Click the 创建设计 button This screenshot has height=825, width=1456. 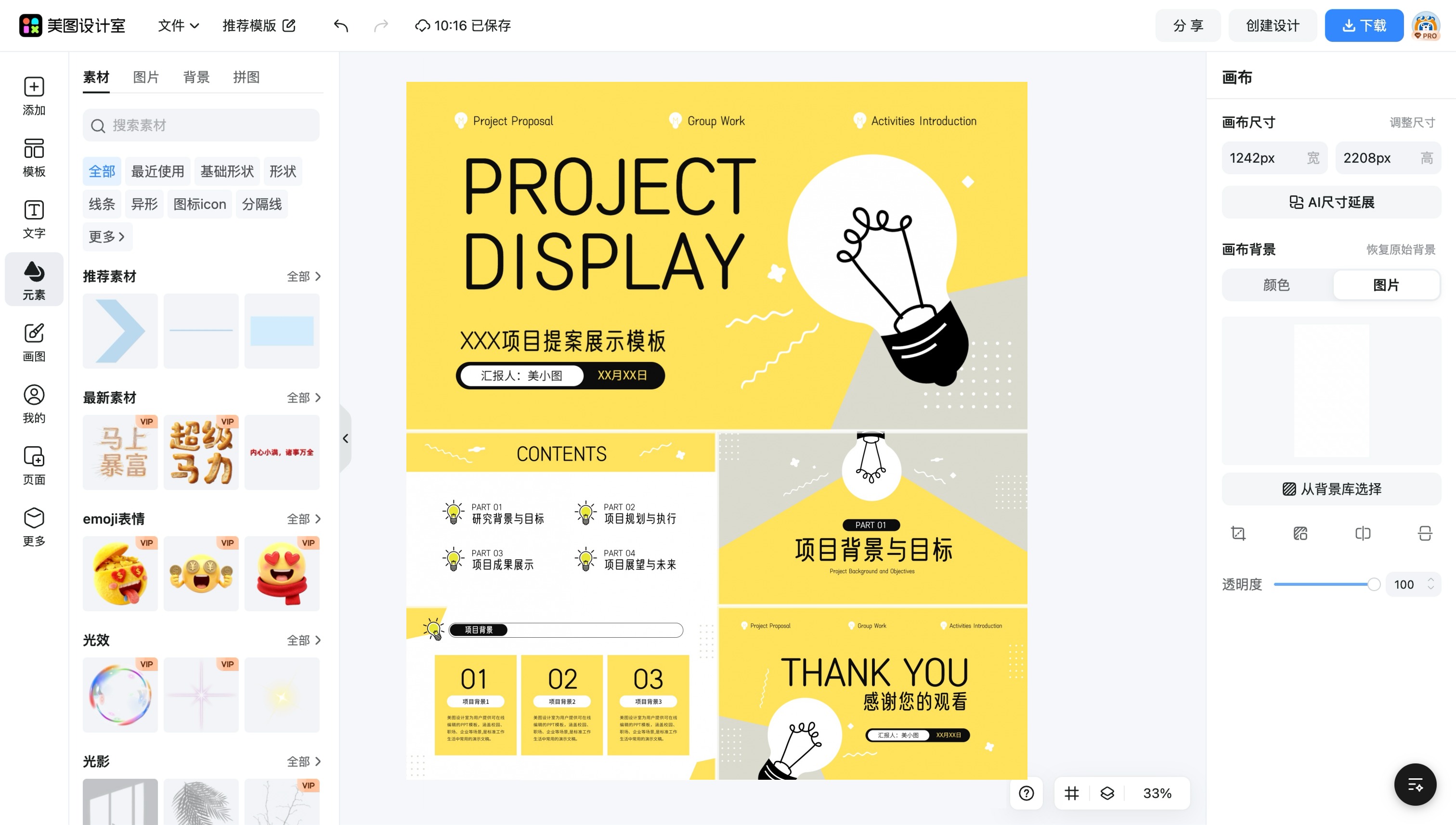coord(1273,26)
